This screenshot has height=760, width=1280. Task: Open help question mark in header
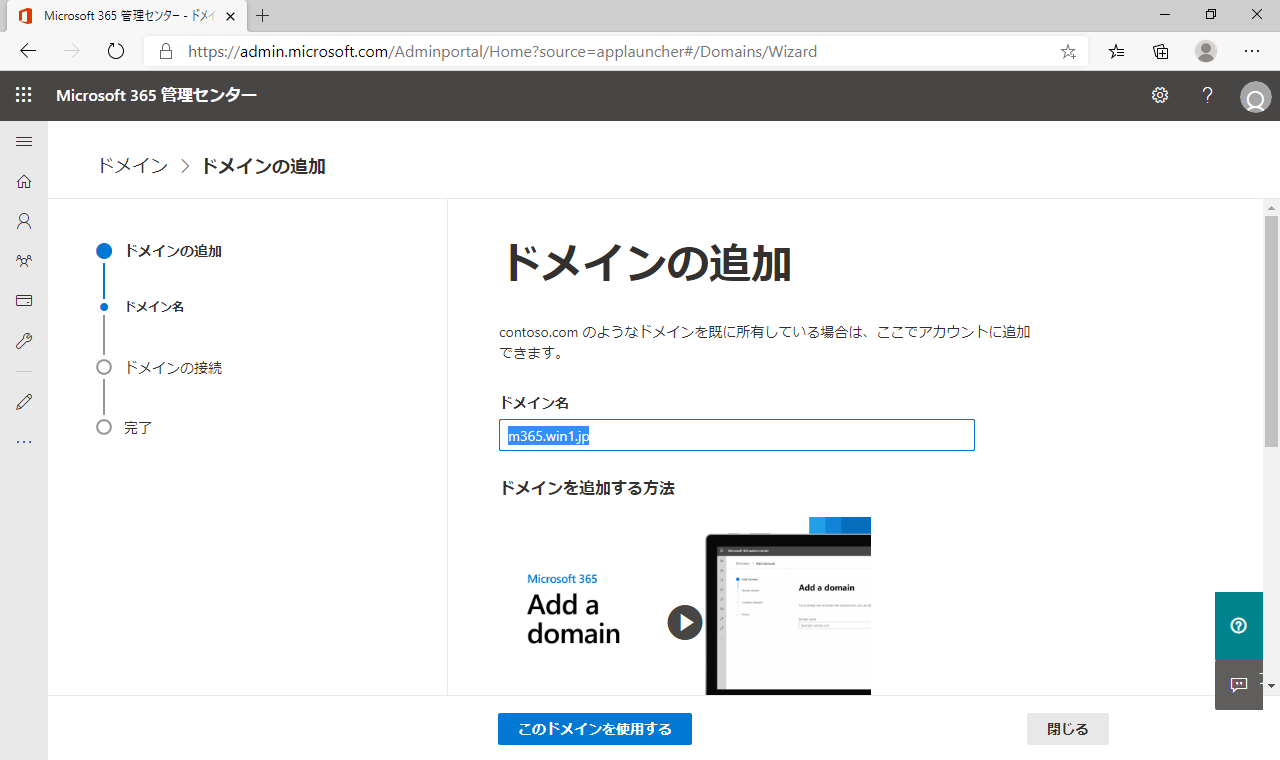(x=1208, y=95)
